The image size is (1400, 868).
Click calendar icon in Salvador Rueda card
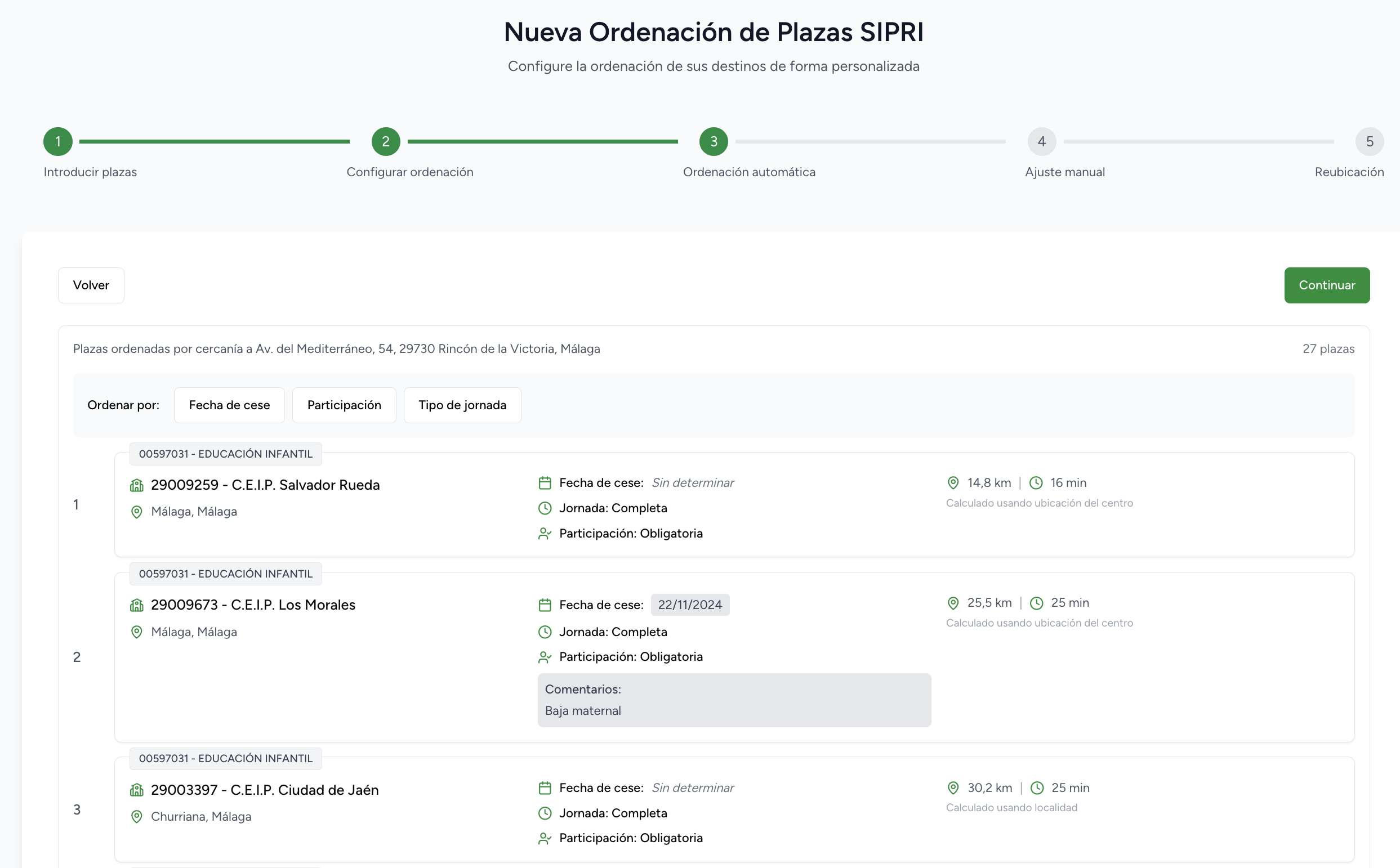[545, 484]
